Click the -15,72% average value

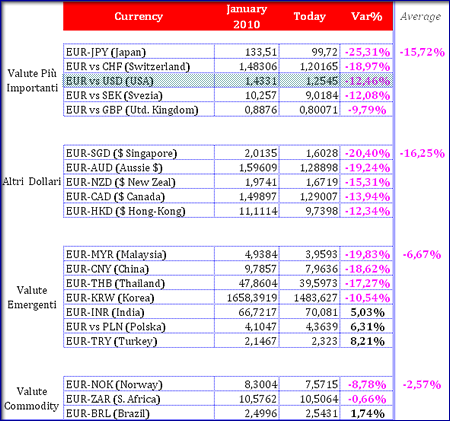(422, 52)
